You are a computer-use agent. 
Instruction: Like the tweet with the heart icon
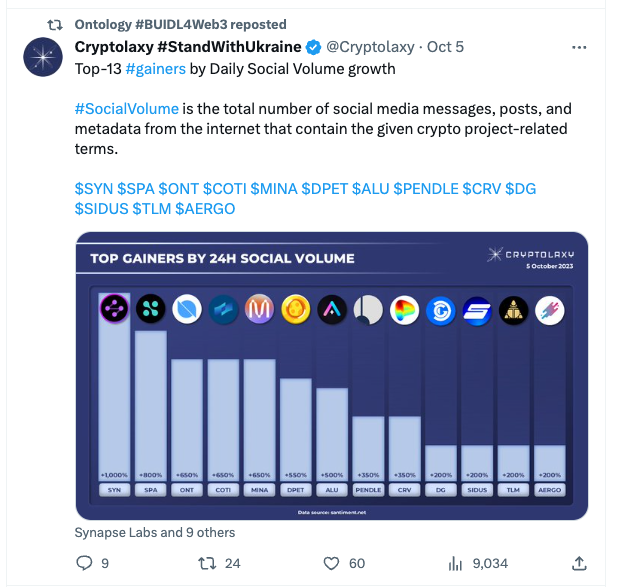(331, 563)
